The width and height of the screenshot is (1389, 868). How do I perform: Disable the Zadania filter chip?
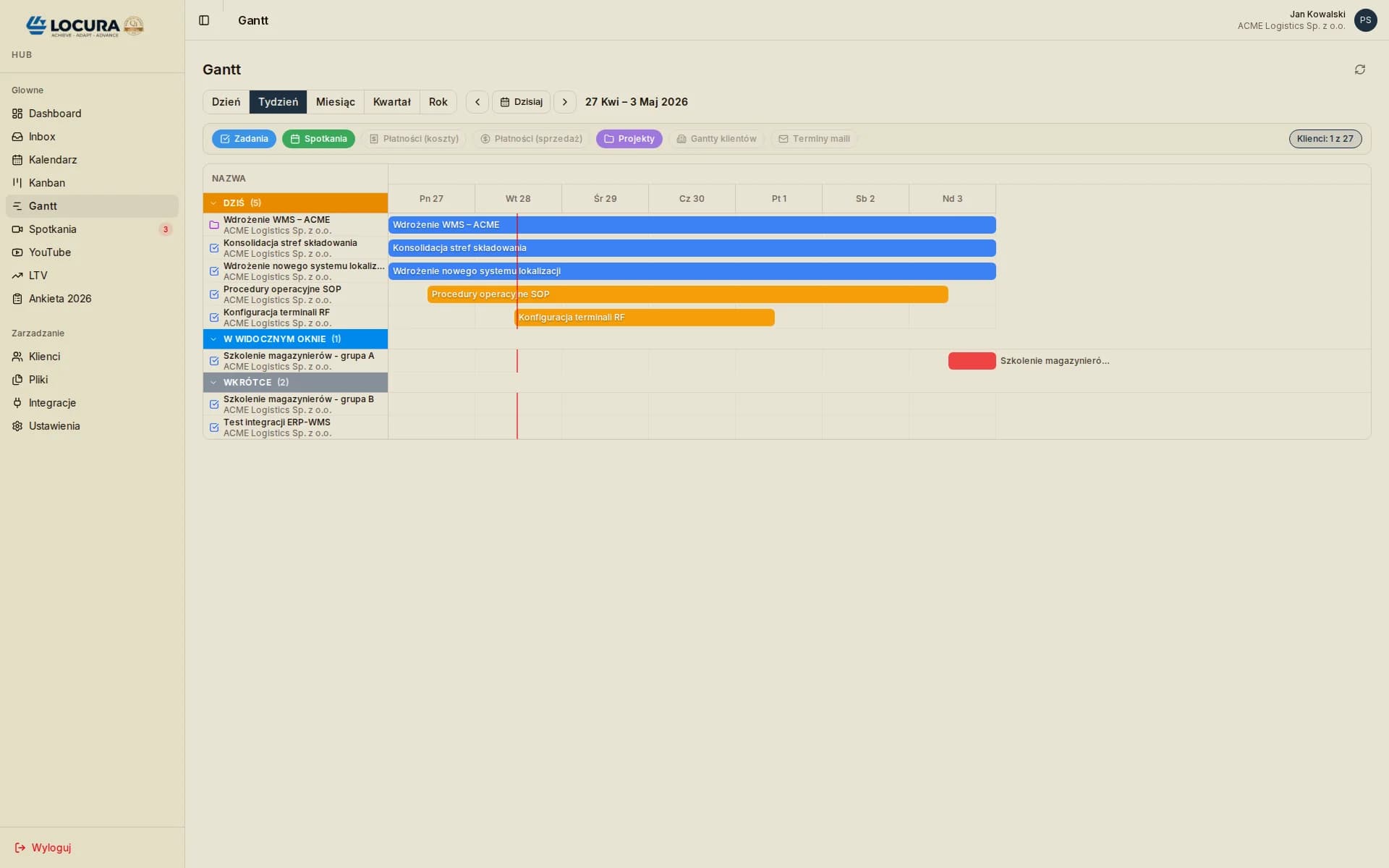(244, 139)
